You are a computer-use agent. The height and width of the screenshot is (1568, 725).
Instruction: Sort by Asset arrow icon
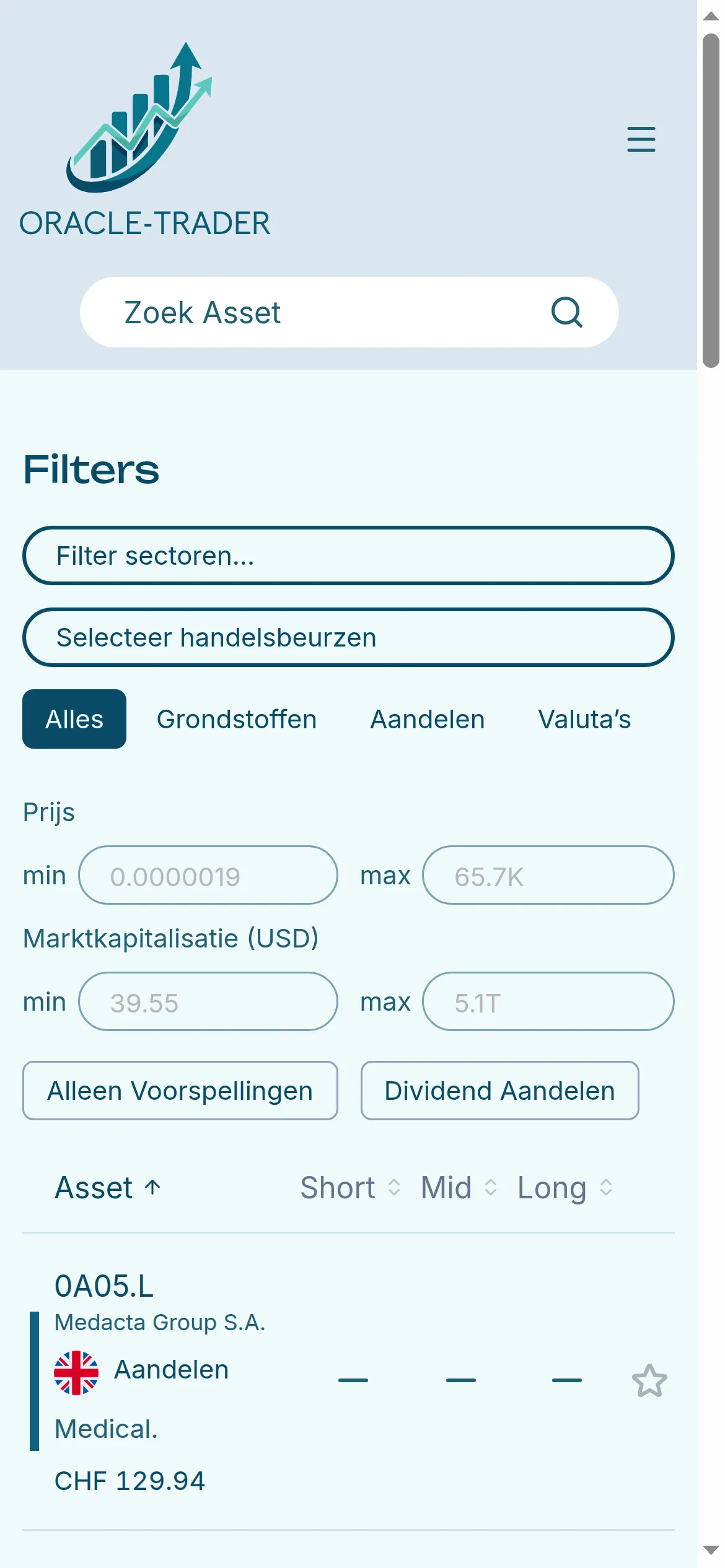pos(152,1187)
